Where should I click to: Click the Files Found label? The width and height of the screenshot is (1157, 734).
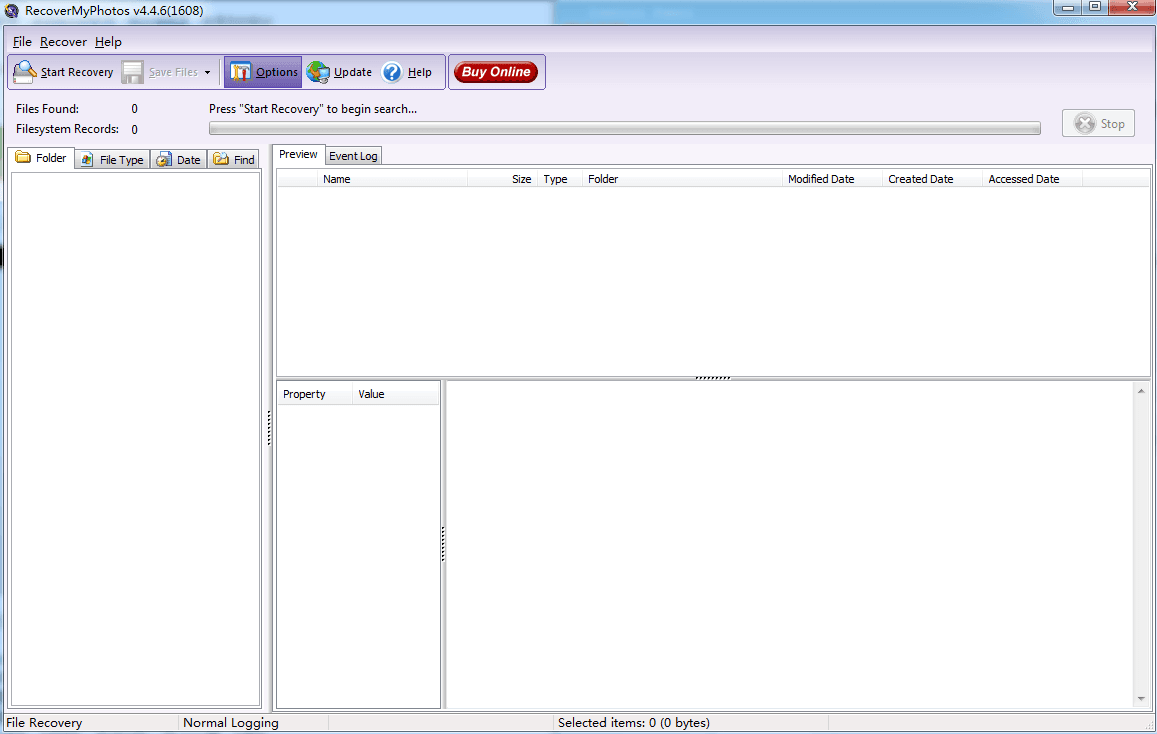coord(47,109)
